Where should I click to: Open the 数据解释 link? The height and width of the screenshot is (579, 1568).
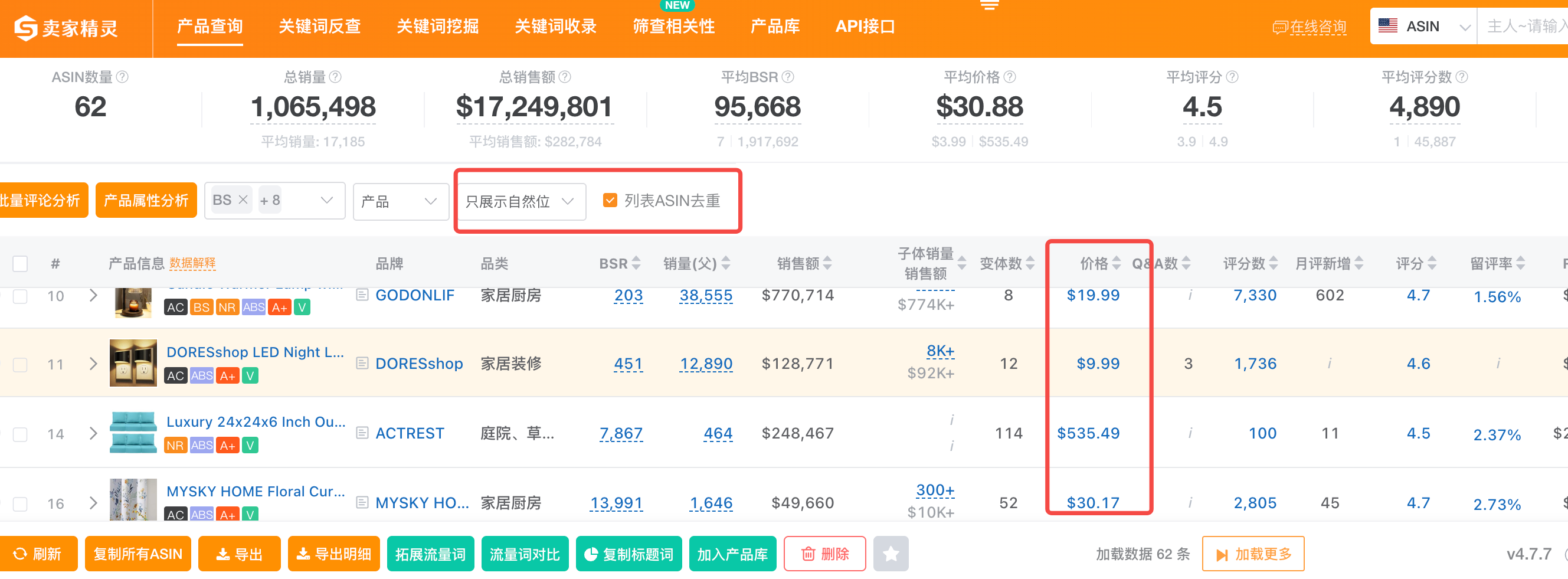click(192, 263)
